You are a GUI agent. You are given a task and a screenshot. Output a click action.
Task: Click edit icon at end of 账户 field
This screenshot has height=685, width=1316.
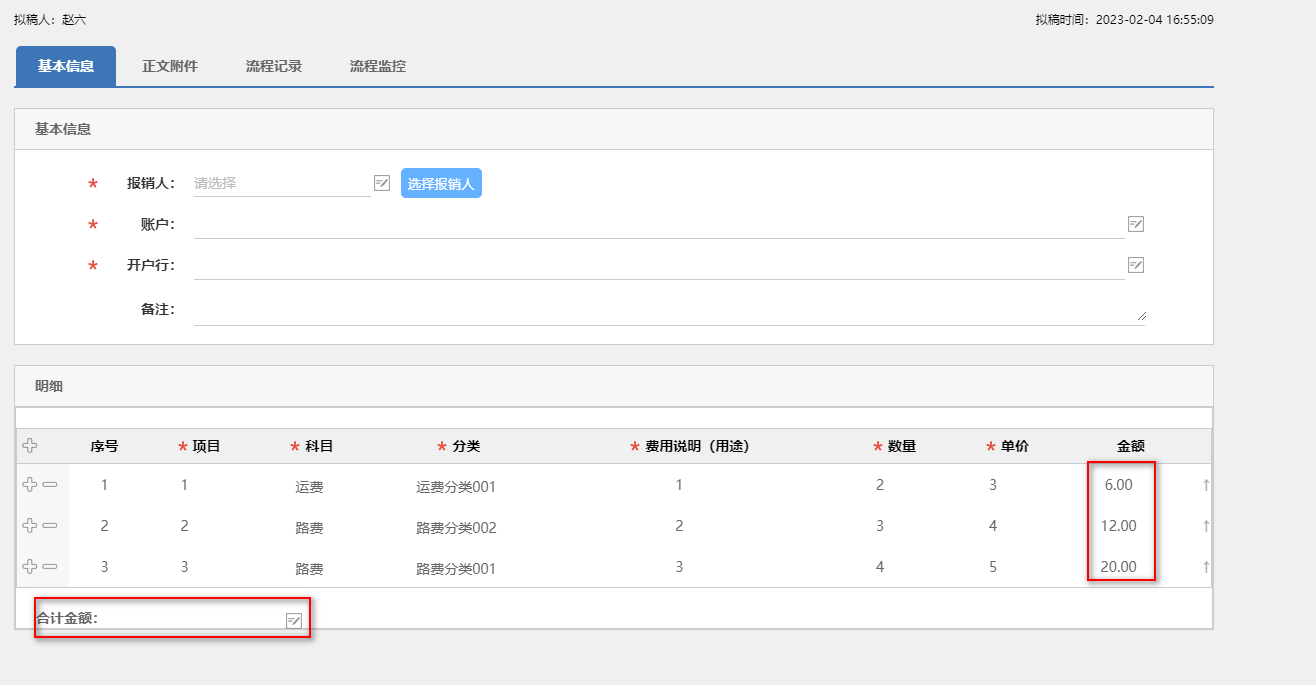pos(1135,224)
